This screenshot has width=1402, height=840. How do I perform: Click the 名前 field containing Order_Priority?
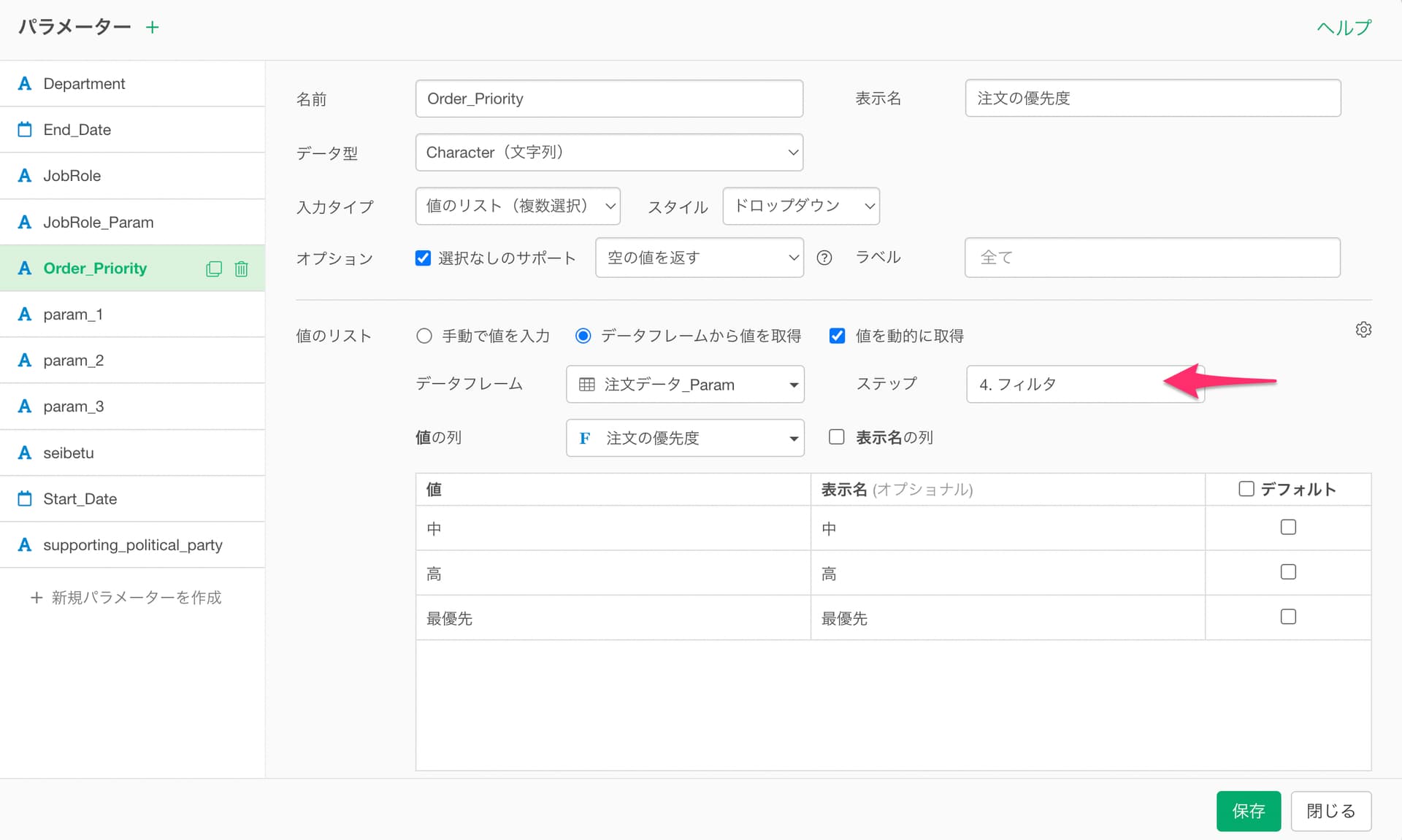pos(609,99)
